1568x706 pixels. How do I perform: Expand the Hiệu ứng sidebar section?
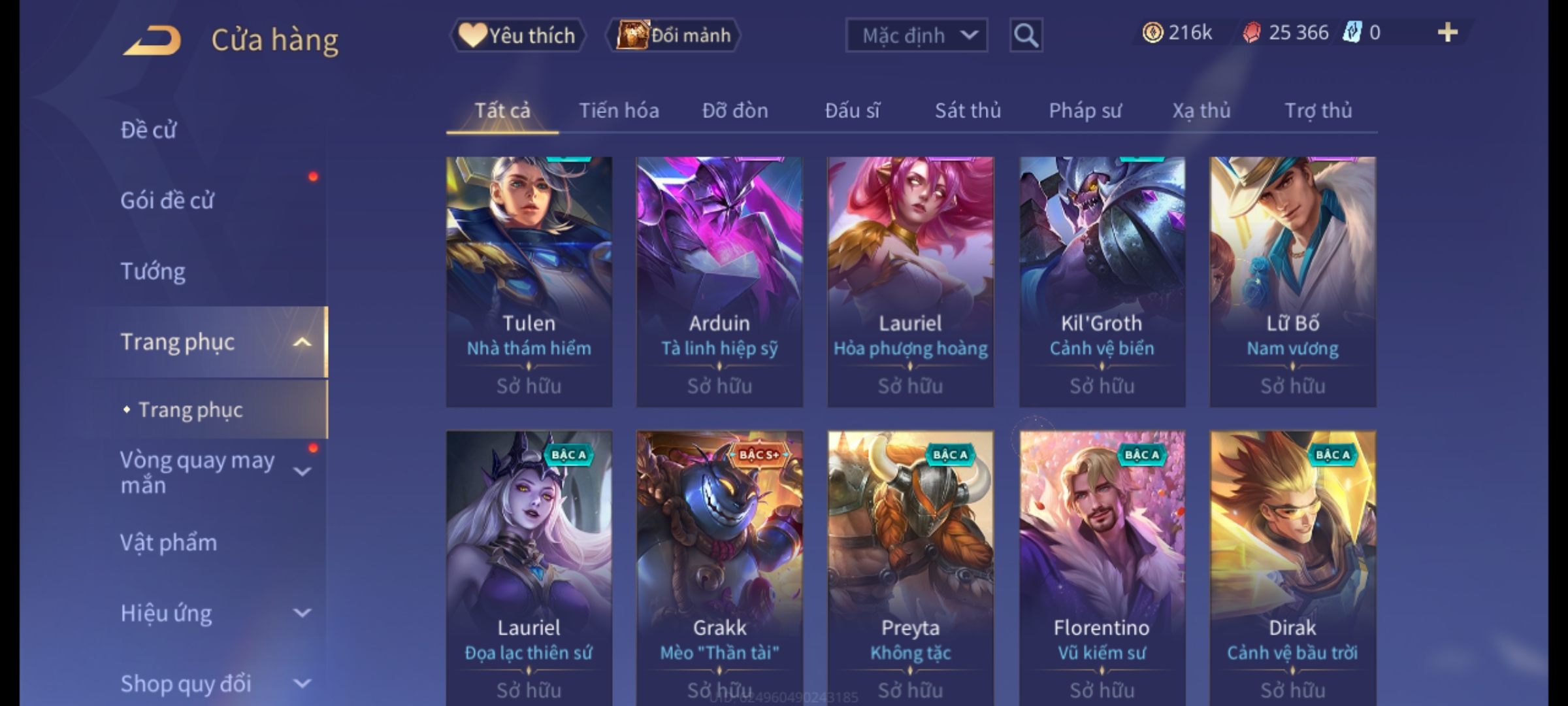[302, 613]
